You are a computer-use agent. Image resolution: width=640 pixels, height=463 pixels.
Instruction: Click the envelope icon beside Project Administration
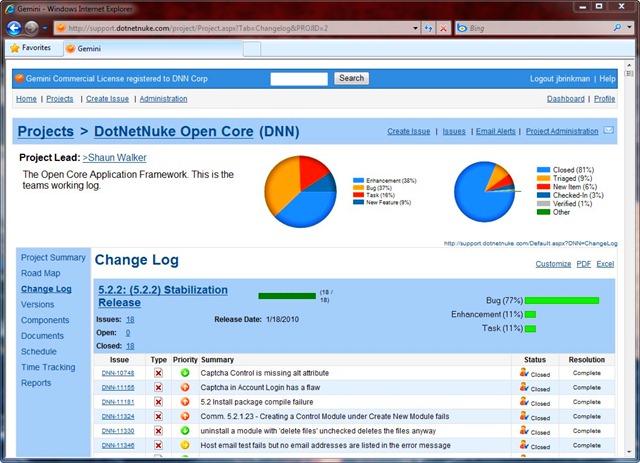coord(608,130)
